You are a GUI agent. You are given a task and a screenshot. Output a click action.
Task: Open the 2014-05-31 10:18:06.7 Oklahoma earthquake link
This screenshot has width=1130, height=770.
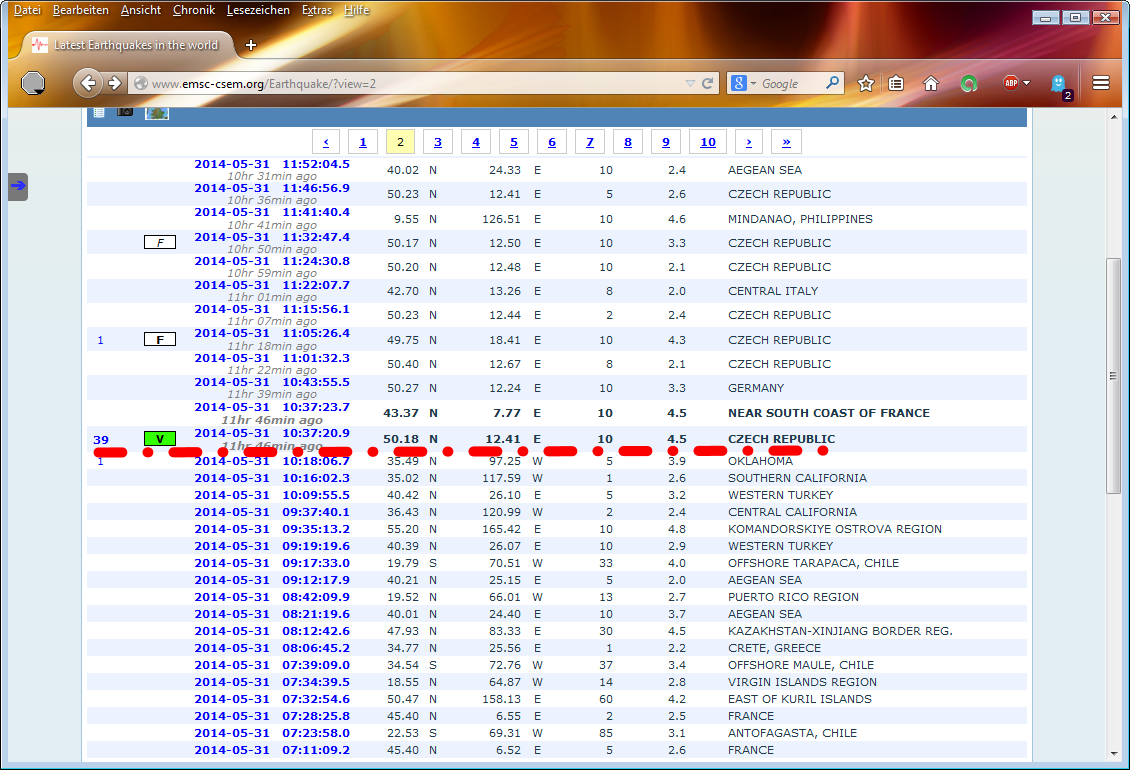tap(272, 461)
